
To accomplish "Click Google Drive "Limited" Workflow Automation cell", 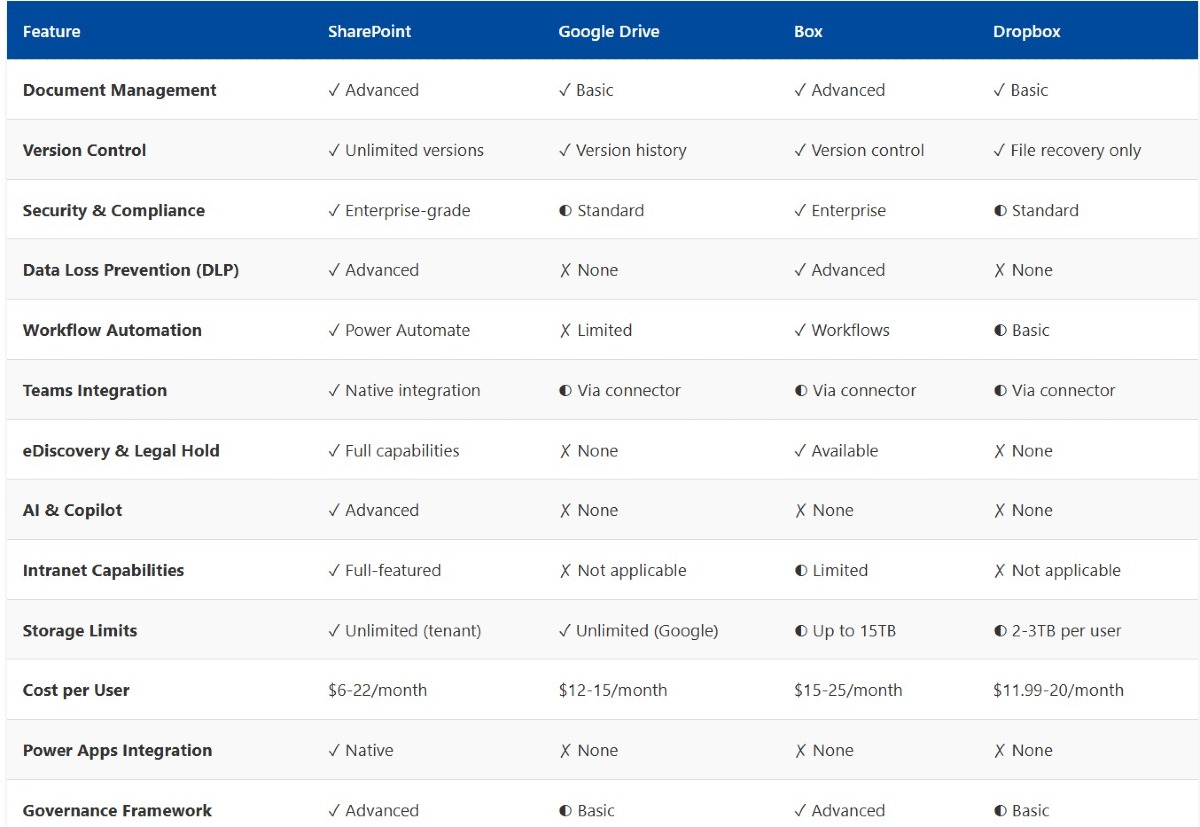I will [595, 330].
